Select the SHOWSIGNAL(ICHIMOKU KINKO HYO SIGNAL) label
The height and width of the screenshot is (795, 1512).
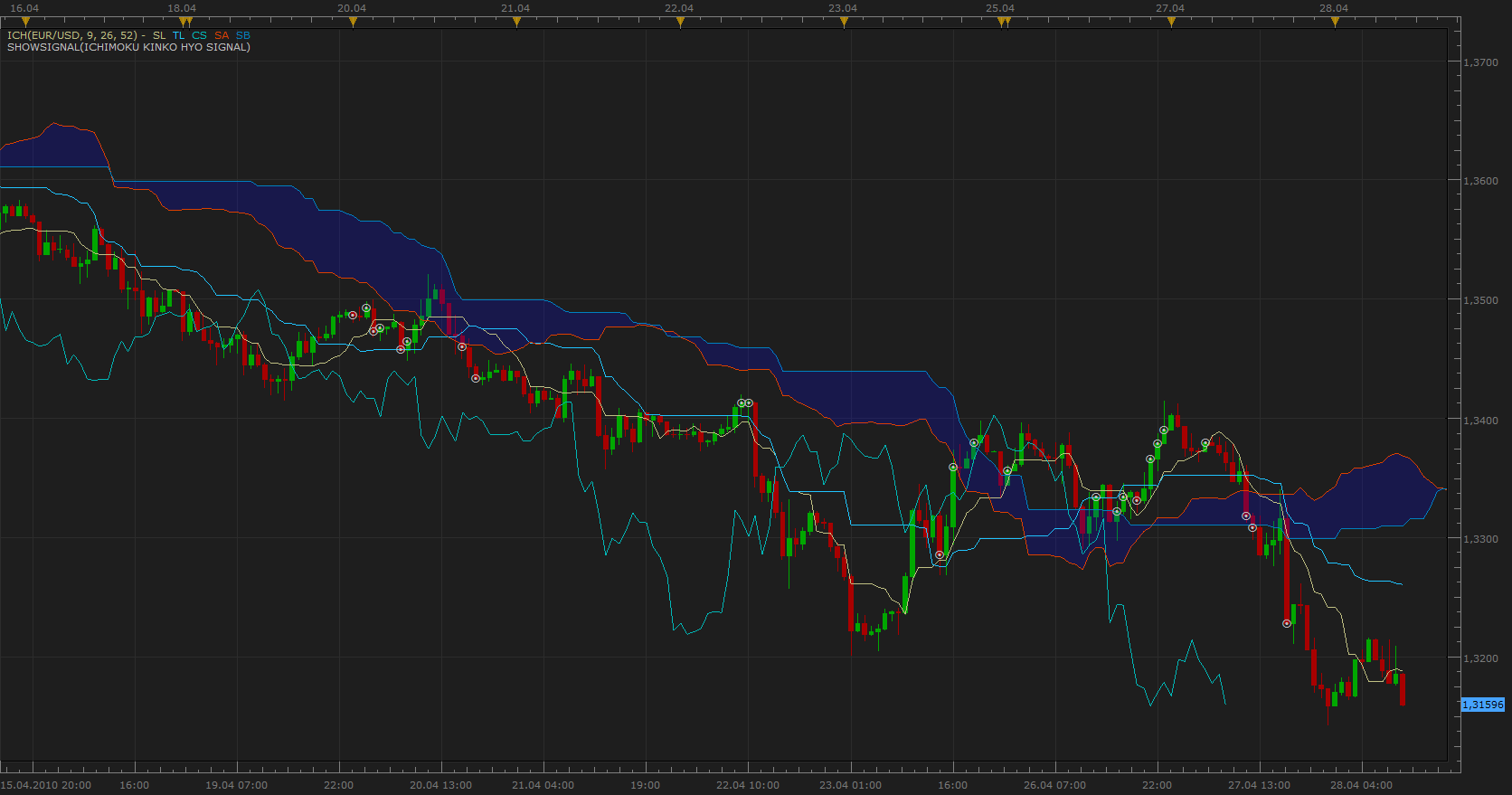tap(128, 47)
